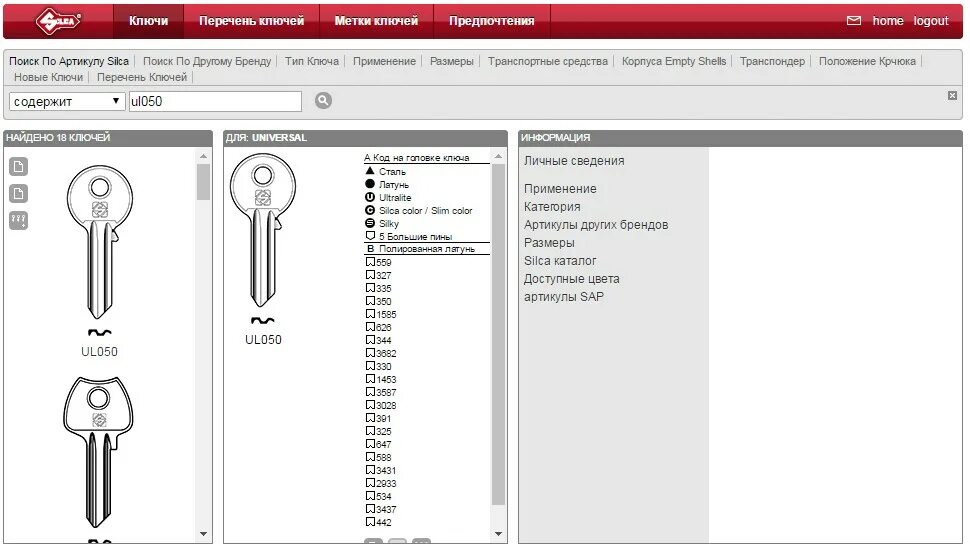
Task: Choose the Размеры search option in the top bar
Action: pyautogui.click(x=452, y=61)
